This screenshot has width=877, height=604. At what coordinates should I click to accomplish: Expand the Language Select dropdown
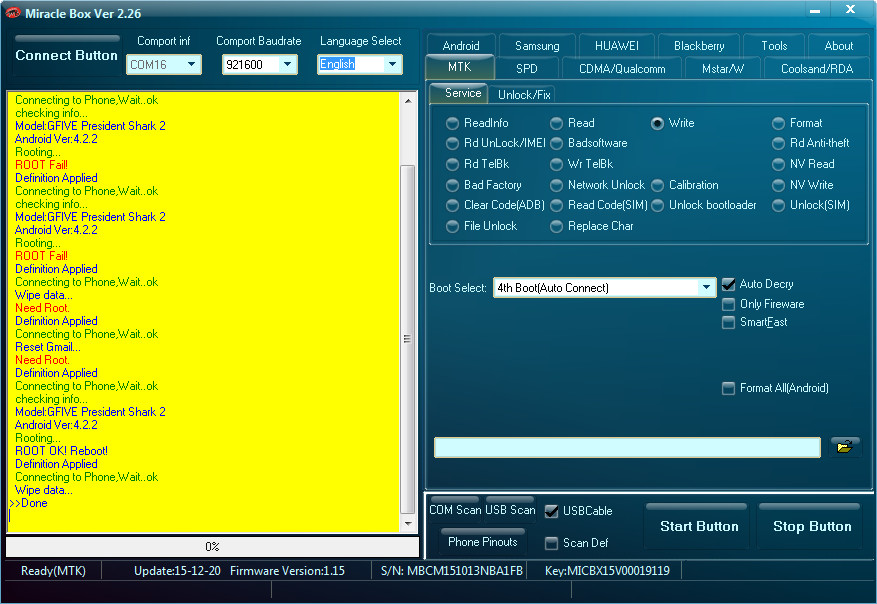pyautogui.click(x=360, y=64)
